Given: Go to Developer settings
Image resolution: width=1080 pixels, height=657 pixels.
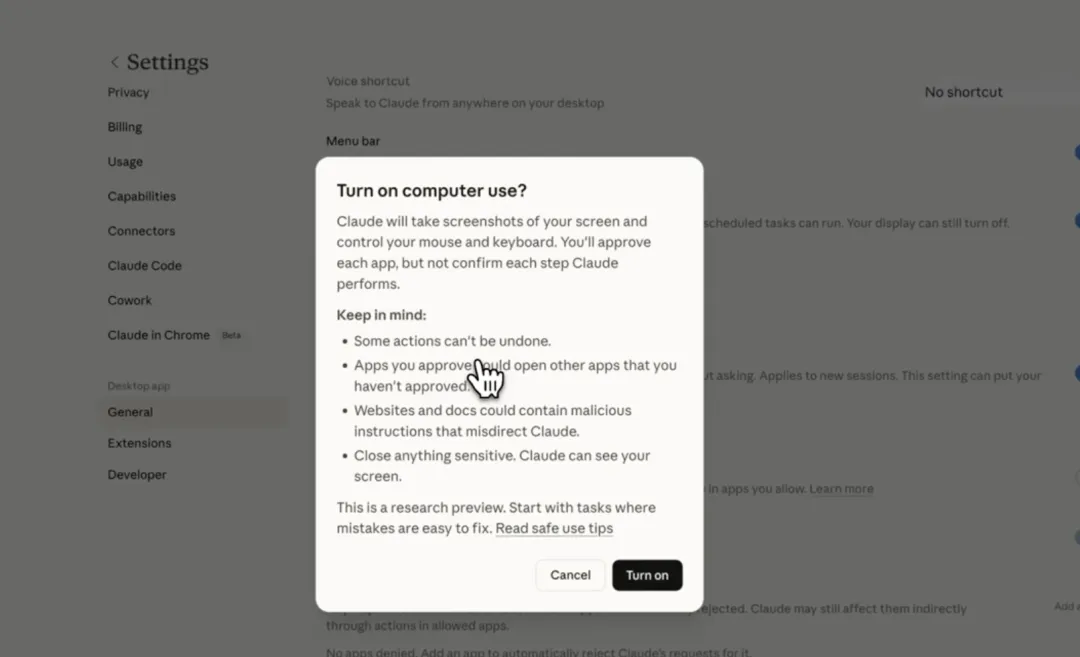Looking at the screenshot, I should 136,474.
